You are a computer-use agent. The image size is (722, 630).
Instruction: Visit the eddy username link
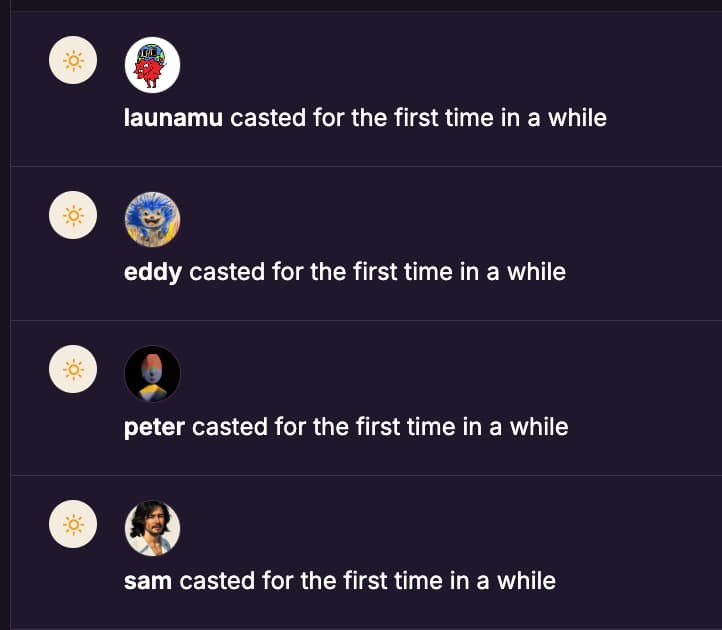click(x=152, y=272)
